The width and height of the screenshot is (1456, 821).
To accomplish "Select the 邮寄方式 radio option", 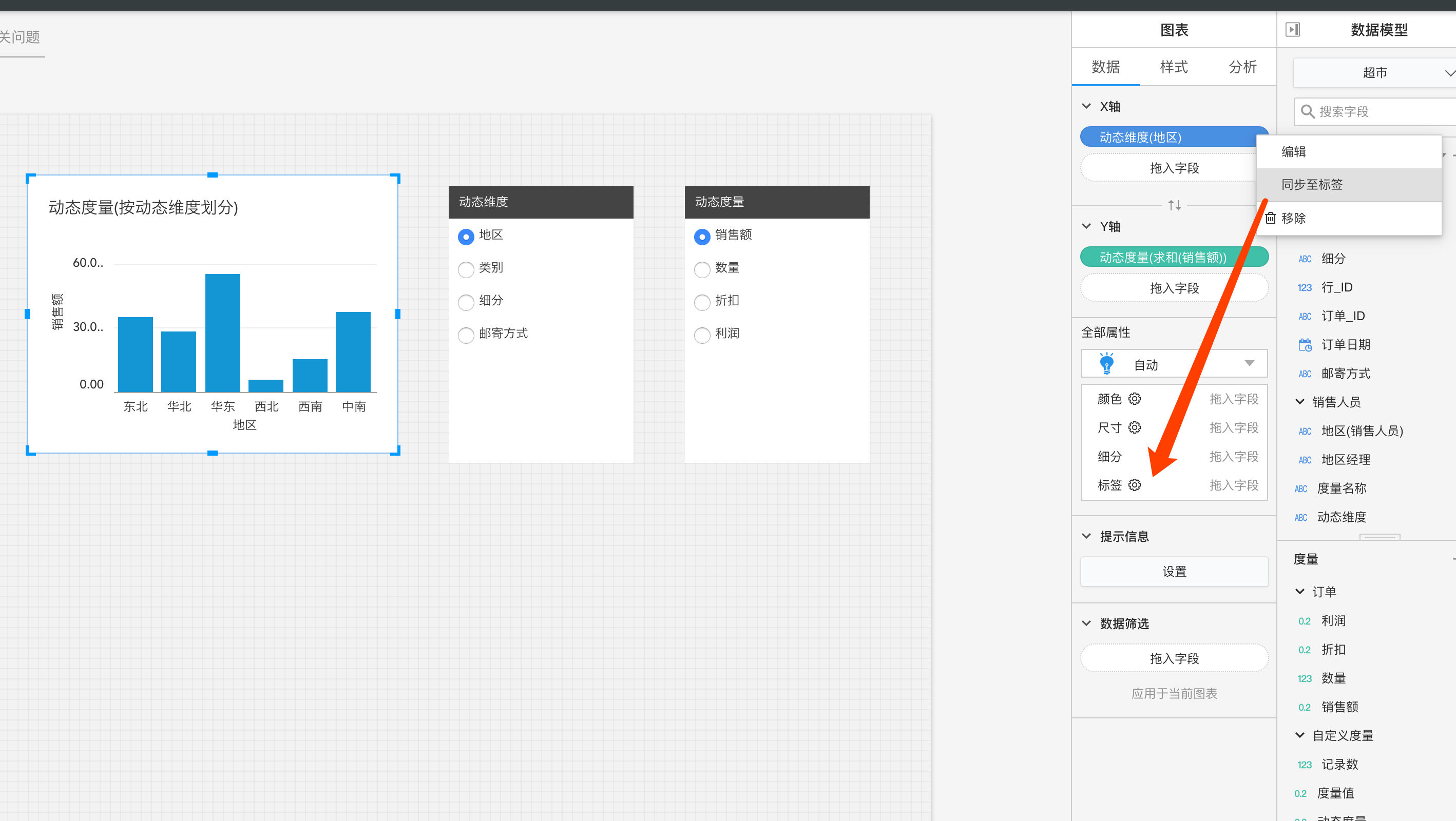I will 466,335.
